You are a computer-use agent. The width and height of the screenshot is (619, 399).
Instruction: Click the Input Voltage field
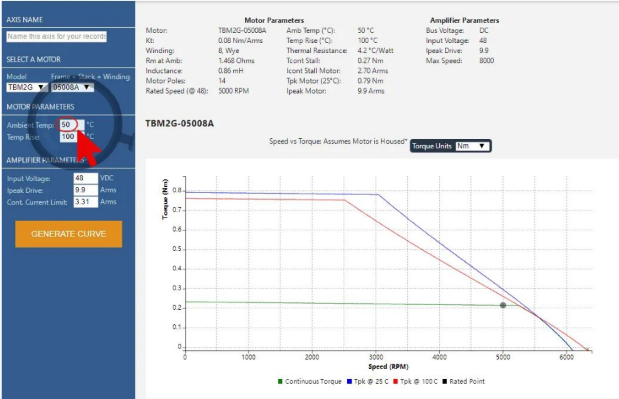point(86,178)
